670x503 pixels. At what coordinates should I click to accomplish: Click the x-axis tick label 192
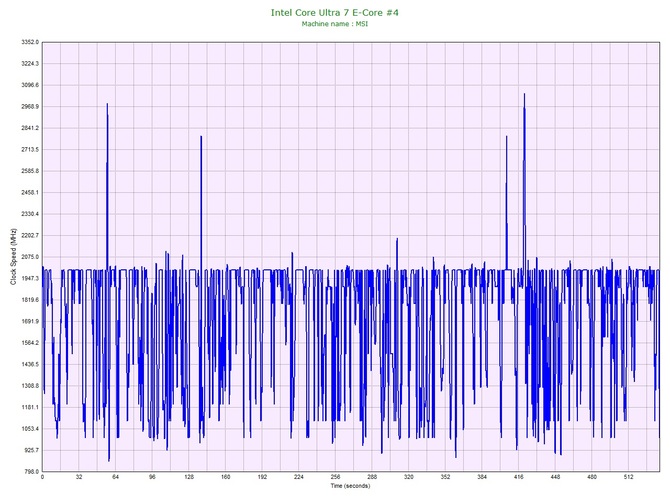tap(262, 477)
